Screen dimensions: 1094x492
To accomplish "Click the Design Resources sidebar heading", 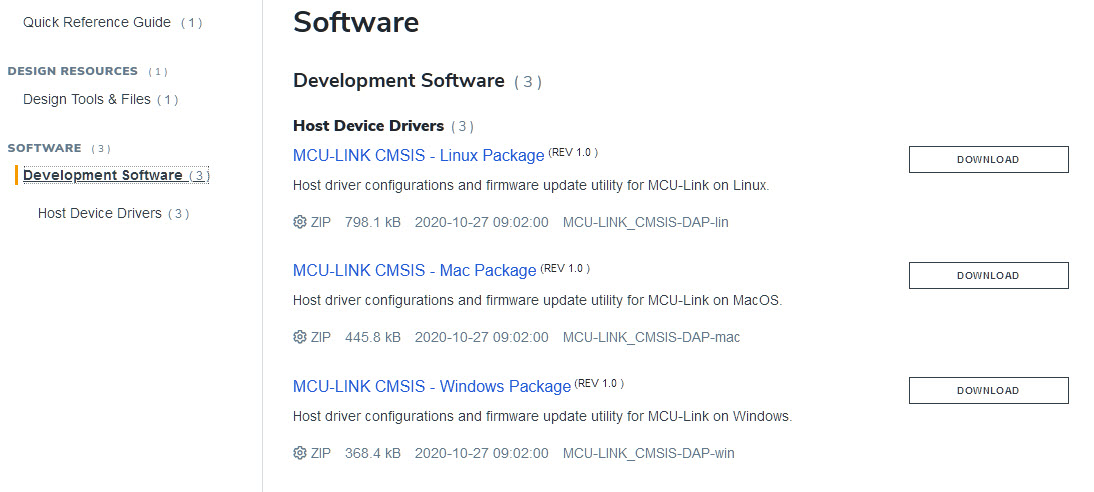I will point(73,71).
